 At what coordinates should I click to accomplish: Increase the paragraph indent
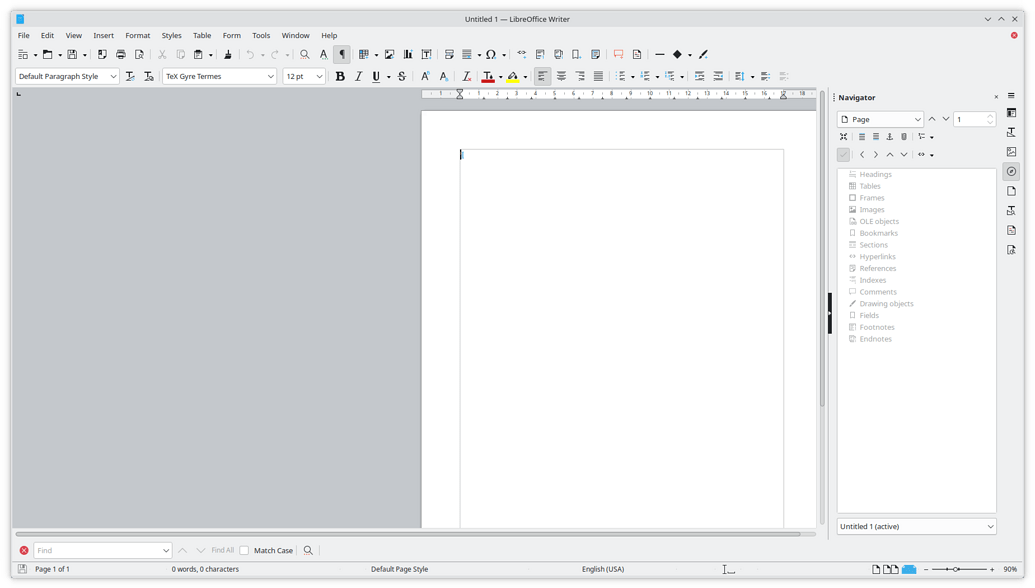(x=699, y=77)
